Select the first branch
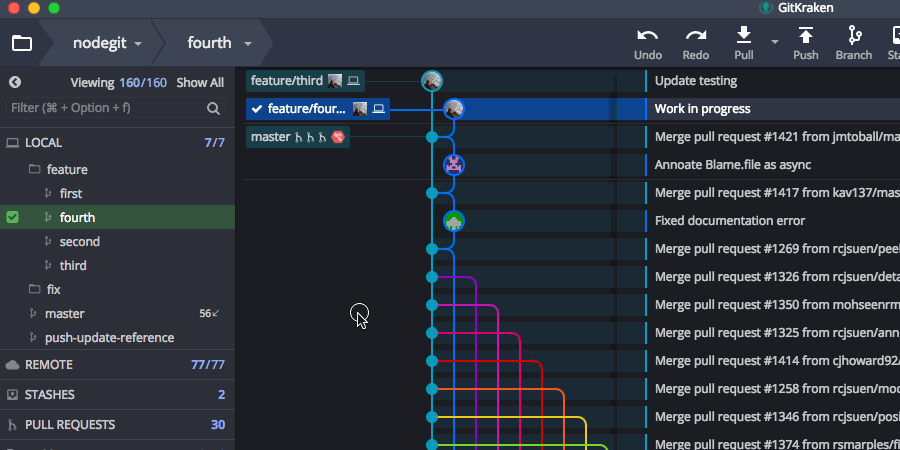The width and height of the screenshot is (900, 450). coord(71,193)
